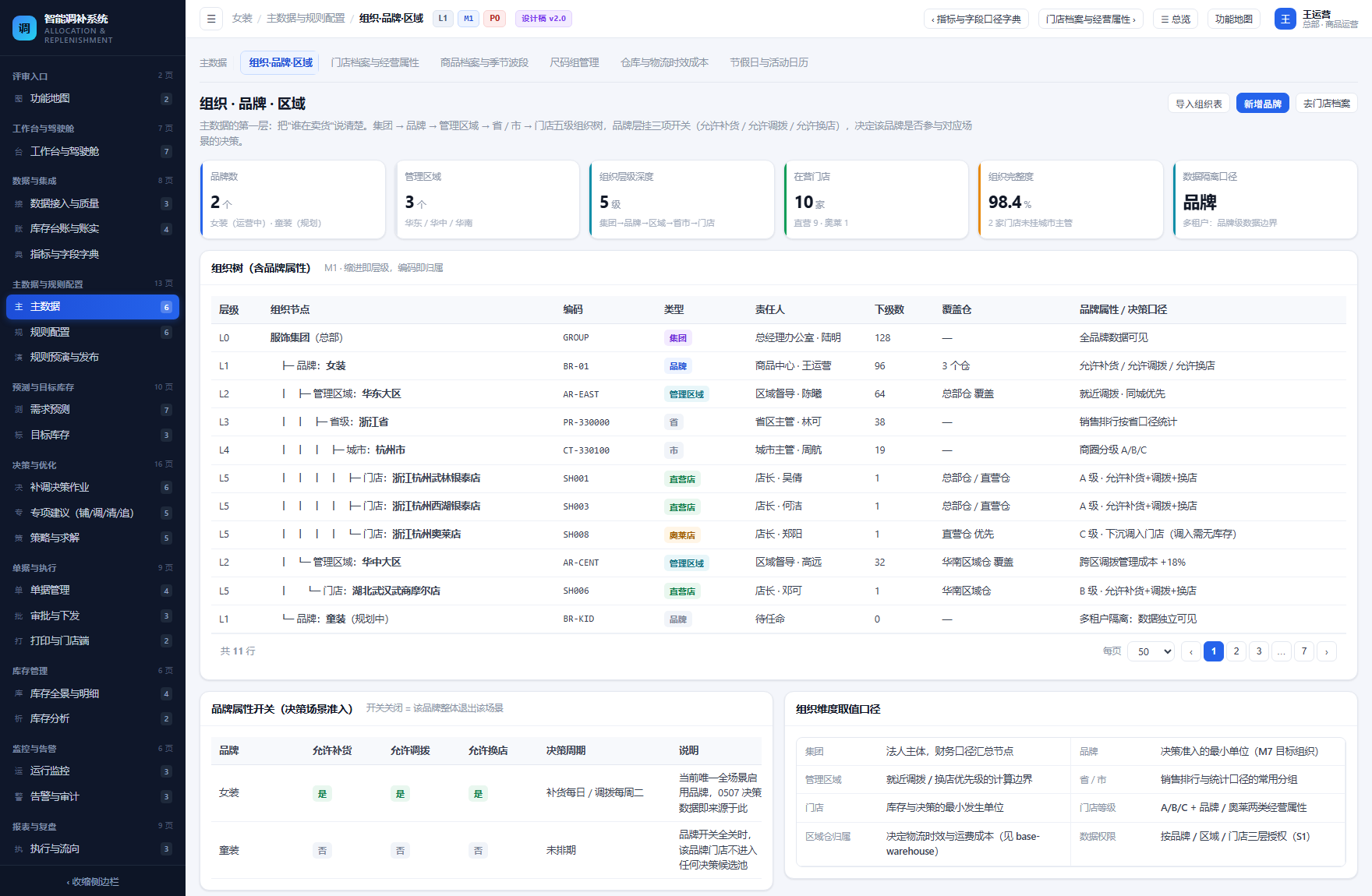Click the 王 user avatar icon
1372x896 pixels.
(1285, 19)
